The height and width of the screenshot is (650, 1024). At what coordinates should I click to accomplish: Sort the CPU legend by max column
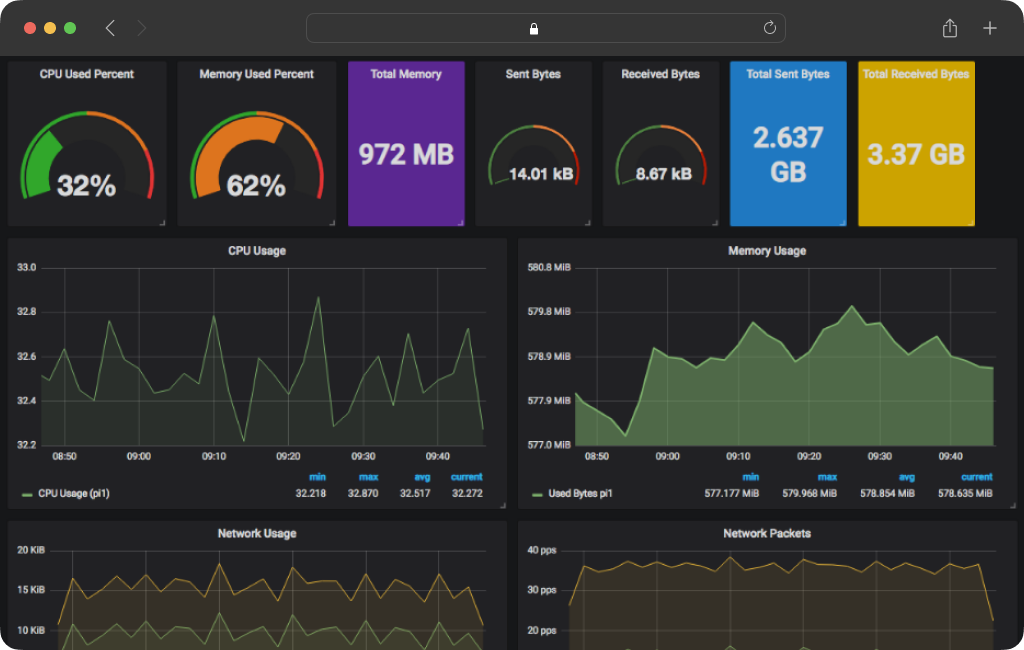point(368,477)
